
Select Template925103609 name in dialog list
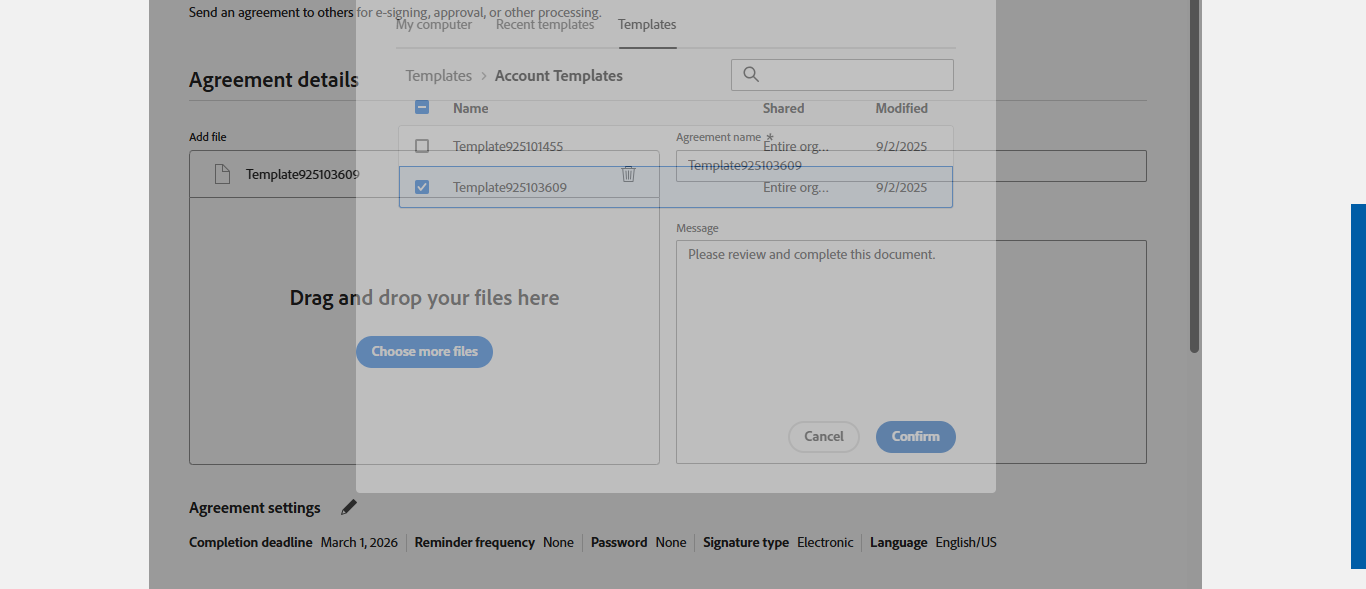(510, 187)
